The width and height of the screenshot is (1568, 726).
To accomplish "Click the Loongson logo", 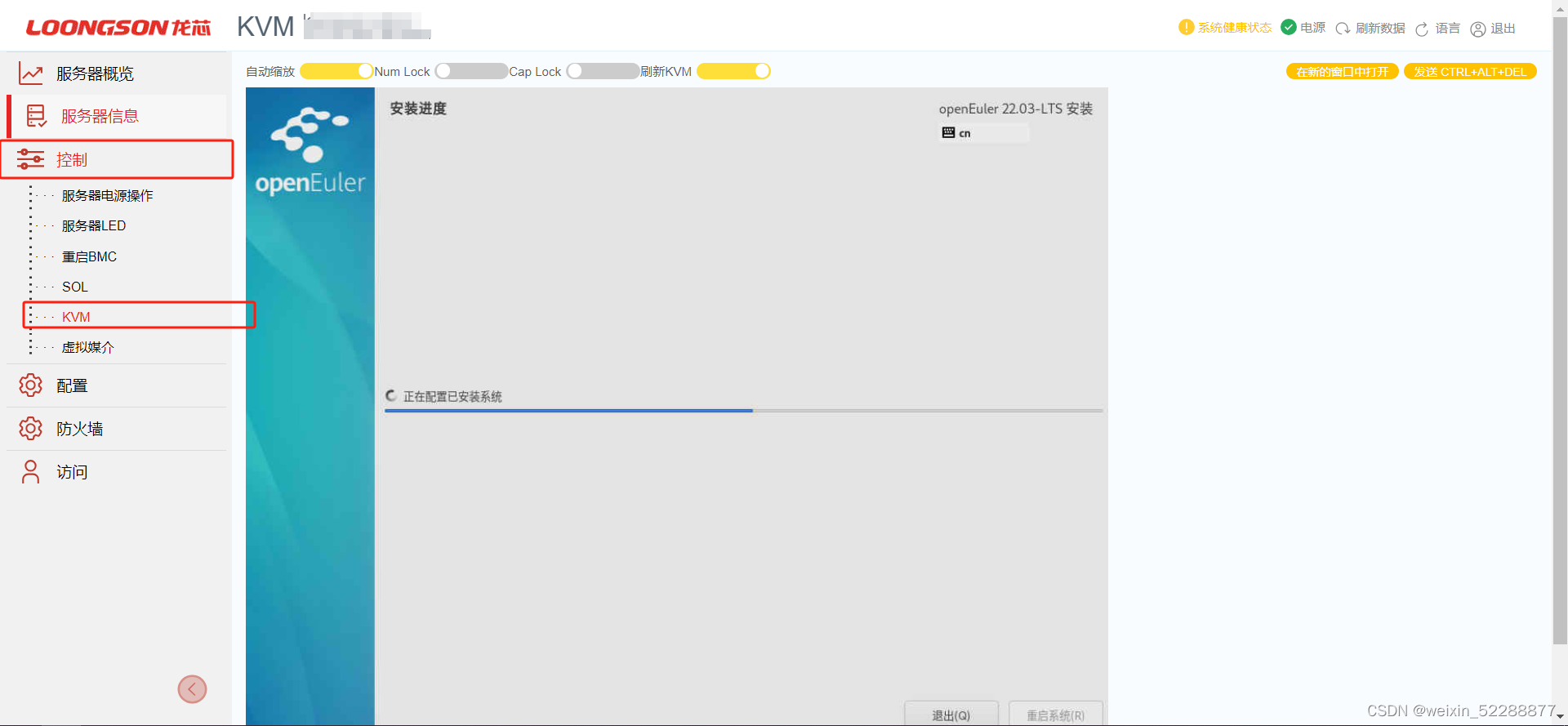I will (x=118, y=28).
